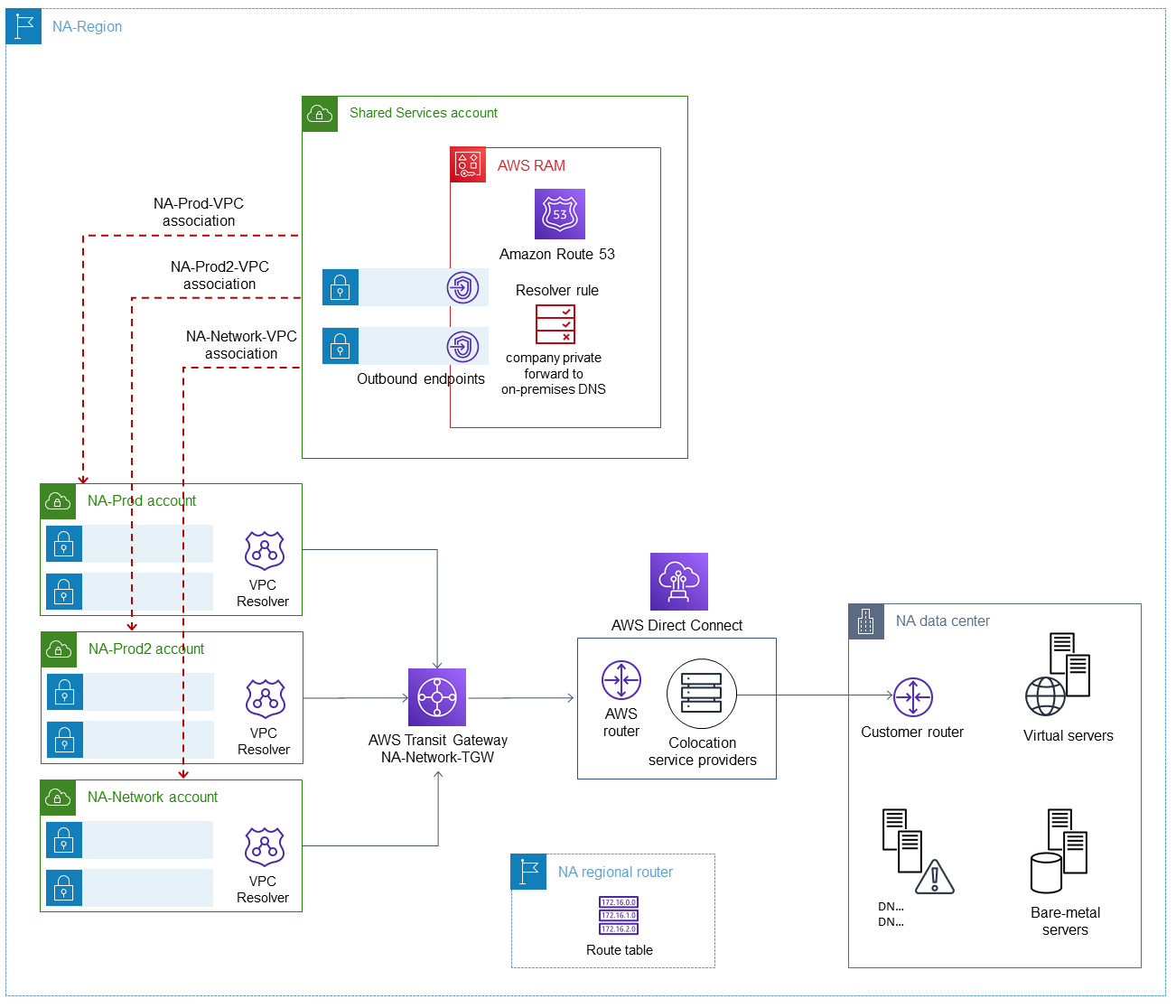Click the lower subnet lock icon in Shared Services
The image size is (1176, 1008).
coord(341,346)
